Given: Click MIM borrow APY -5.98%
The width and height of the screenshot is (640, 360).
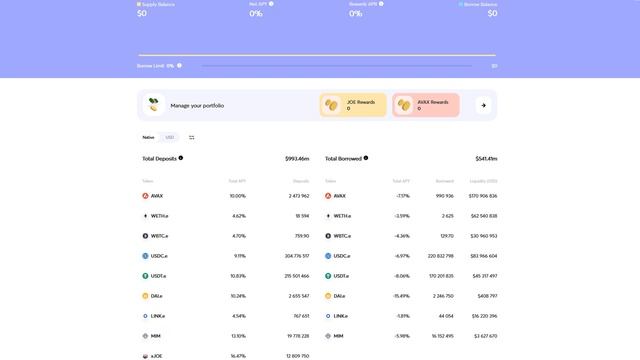Looking at the screenshot, I should tap(402, 336).
